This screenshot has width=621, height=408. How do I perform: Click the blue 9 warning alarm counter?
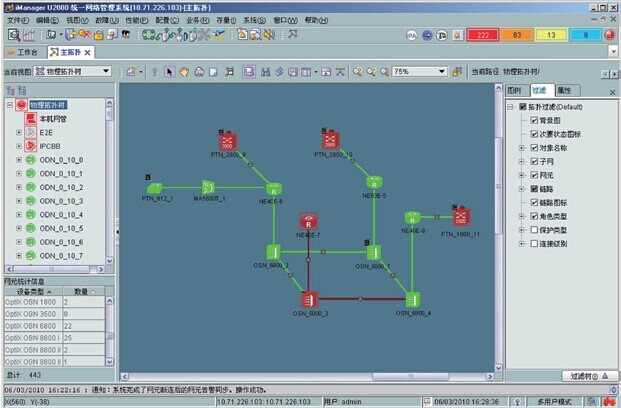point(585,35)
